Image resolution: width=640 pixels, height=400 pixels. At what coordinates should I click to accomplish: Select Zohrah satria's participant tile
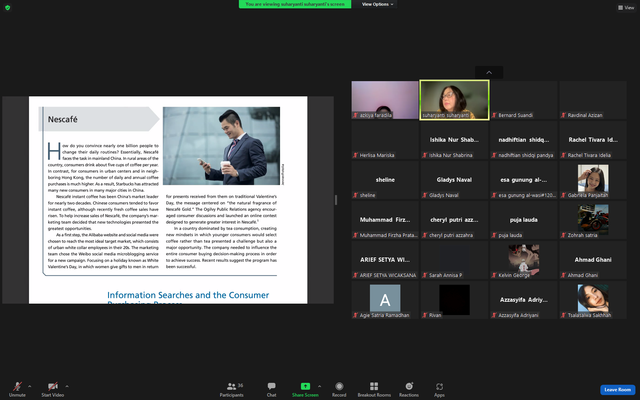coord(593,220)
